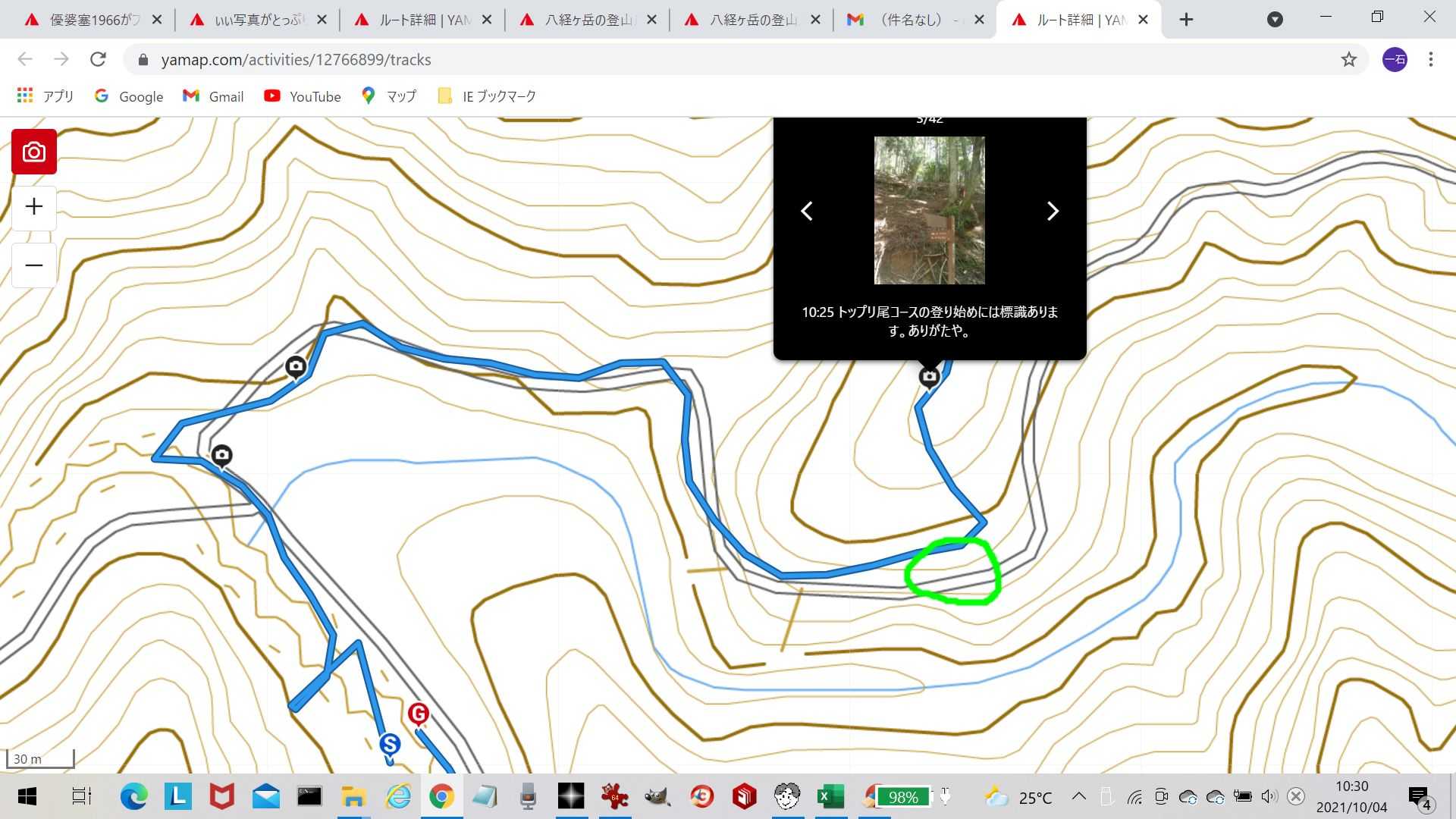Open the IE ブックマーク folder

coord(488,96)
